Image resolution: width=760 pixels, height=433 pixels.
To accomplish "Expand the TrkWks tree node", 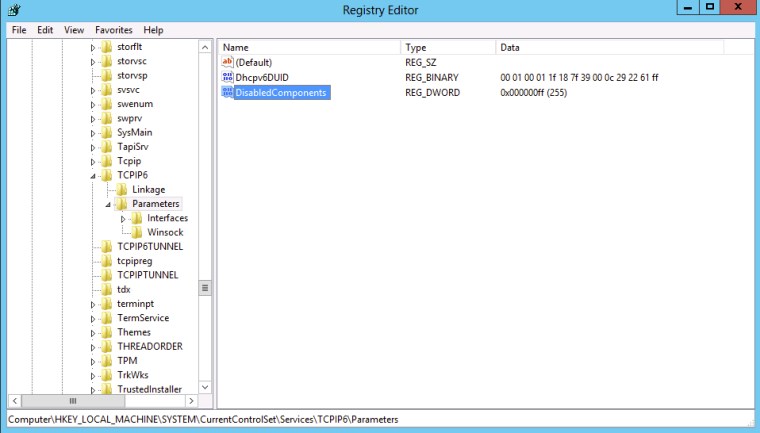I will pyautogui.click(x=93, y=376).
